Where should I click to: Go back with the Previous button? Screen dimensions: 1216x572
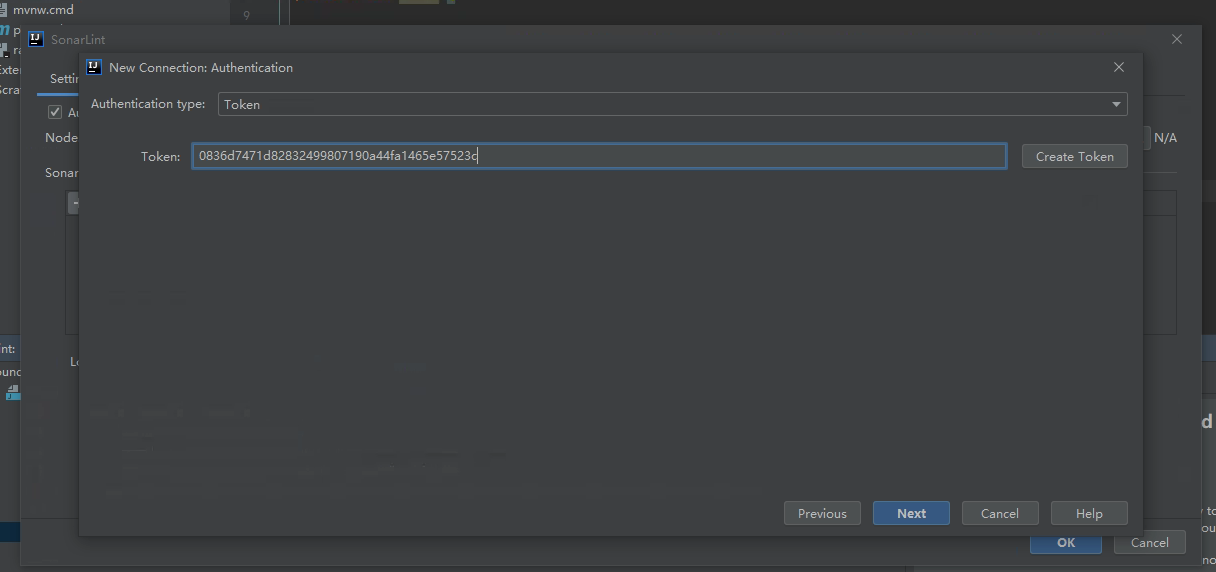tap(822, 513)
